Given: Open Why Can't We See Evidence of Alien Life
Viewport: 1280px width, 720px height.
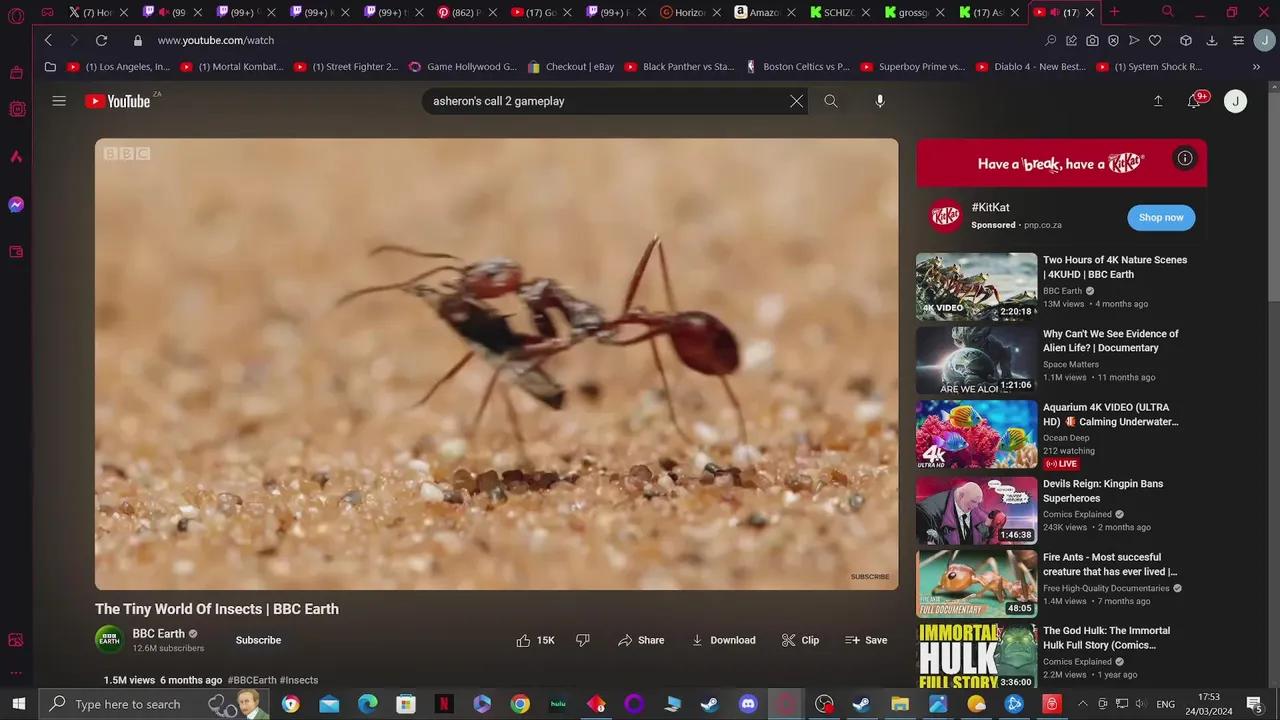Looking at the screenshot, I should tap(1110, 341).
